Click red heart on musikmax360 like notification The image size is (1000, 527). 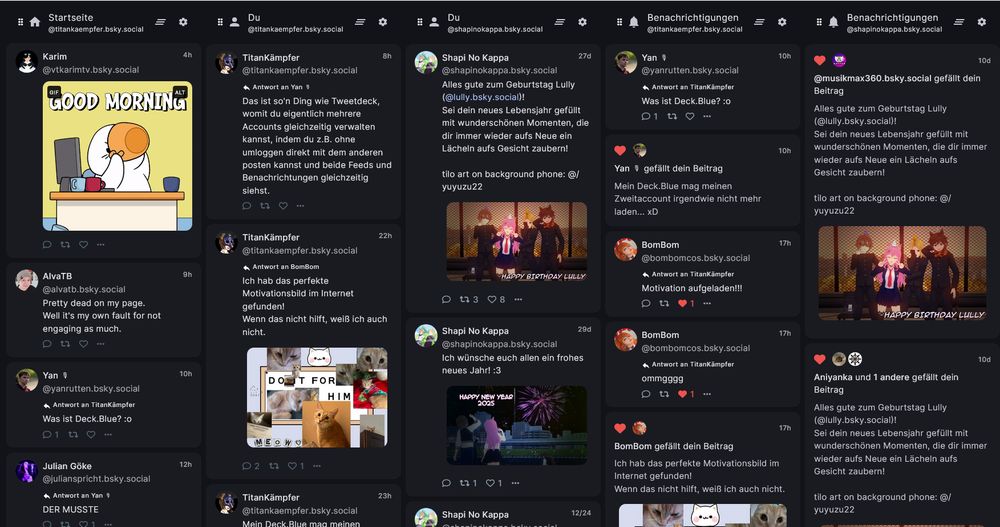click(x=820, y=61)
